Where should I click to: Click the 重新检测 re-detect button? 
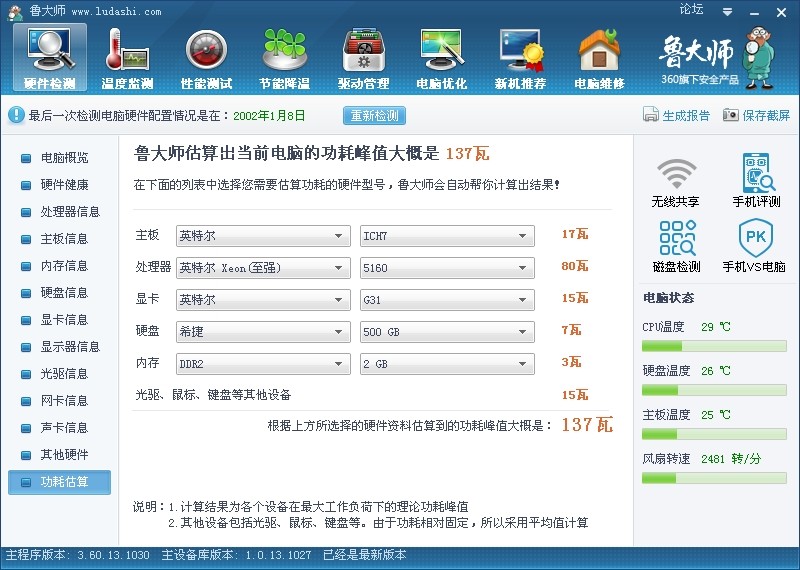point(375,115)
